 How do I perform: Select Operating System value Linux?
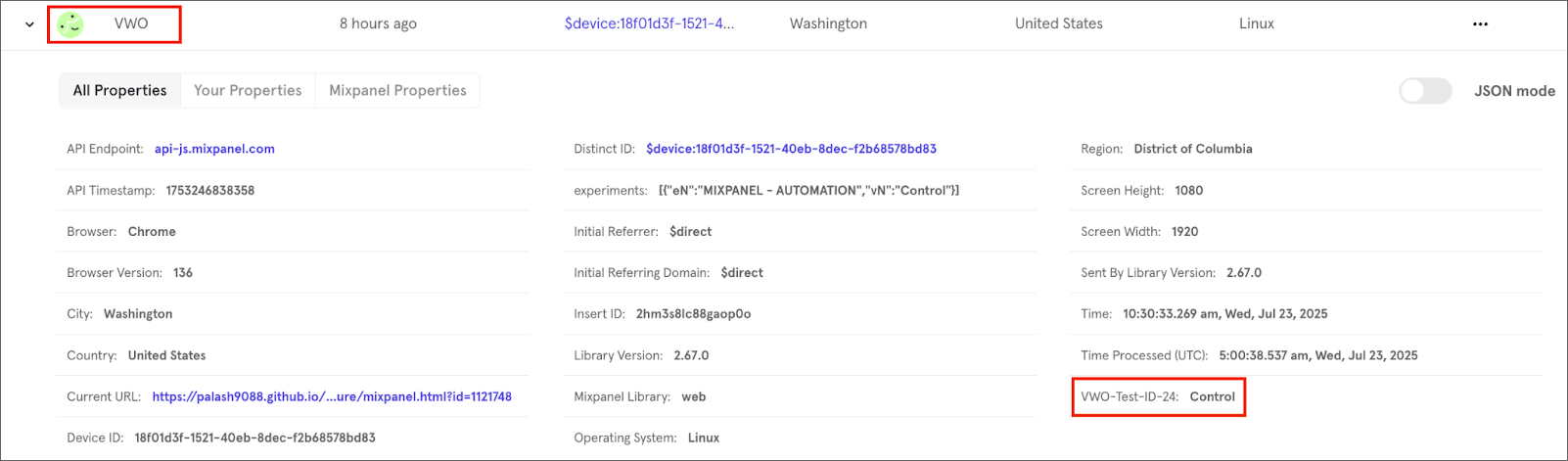tap(703, 438)
